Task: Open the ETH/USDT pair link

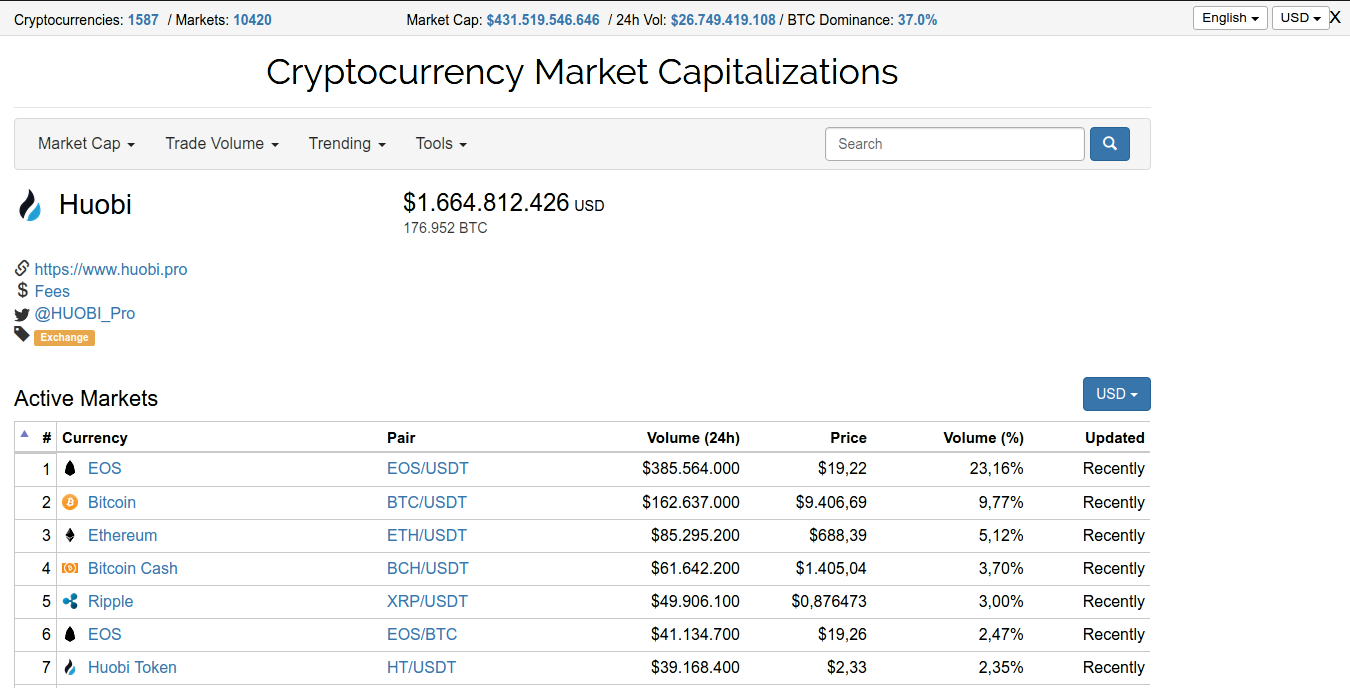Action: click(427, 535)
